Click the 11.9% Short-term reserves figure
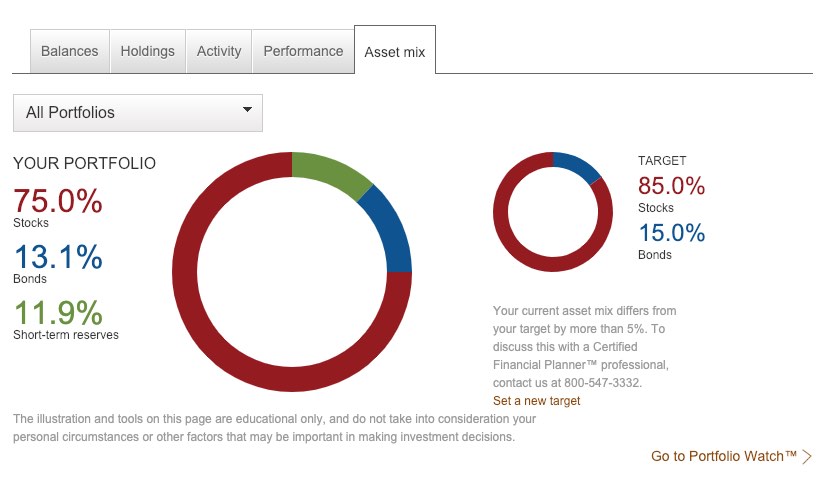 click(58, 313)
